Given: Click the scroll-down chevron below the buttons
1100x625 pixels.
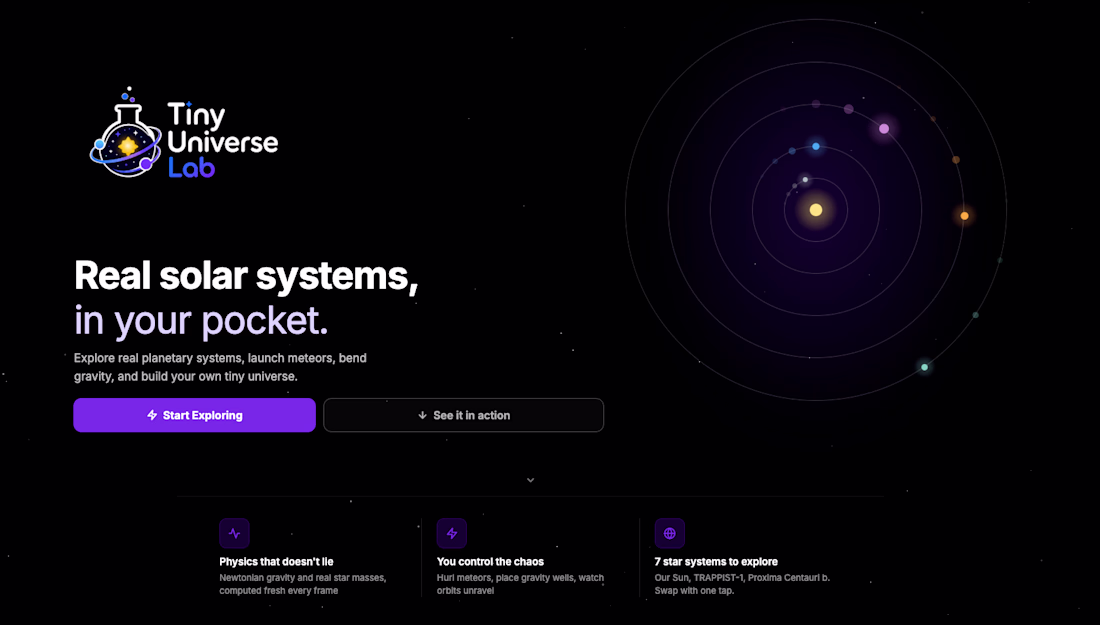Looking at the screenshot, I should point(530,480).
